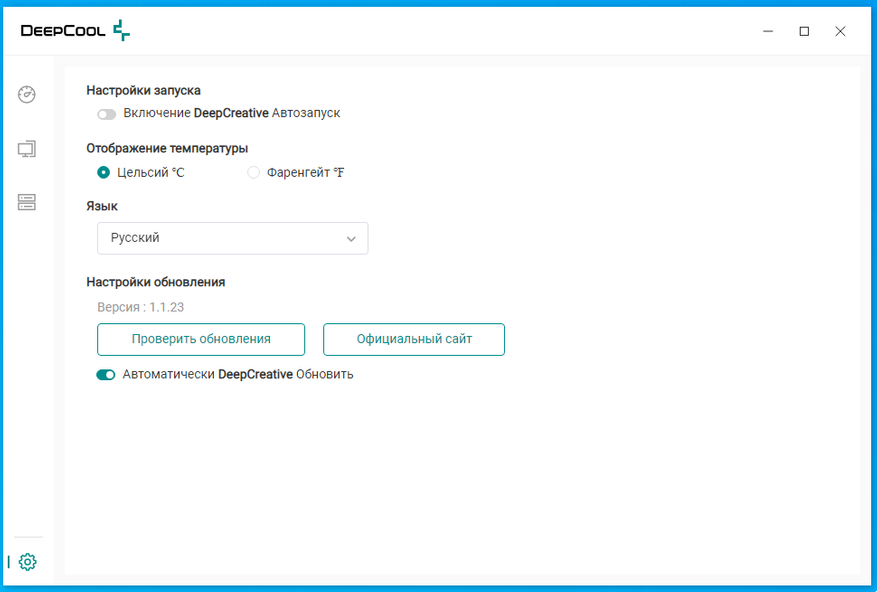
Task: Close the DeepCool window
Action: (x=840, y=31)
